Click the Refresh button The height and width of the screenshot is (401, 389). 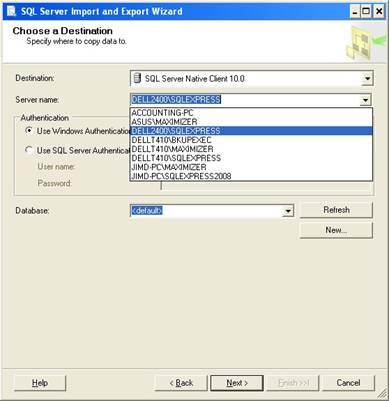coord(336,210)
